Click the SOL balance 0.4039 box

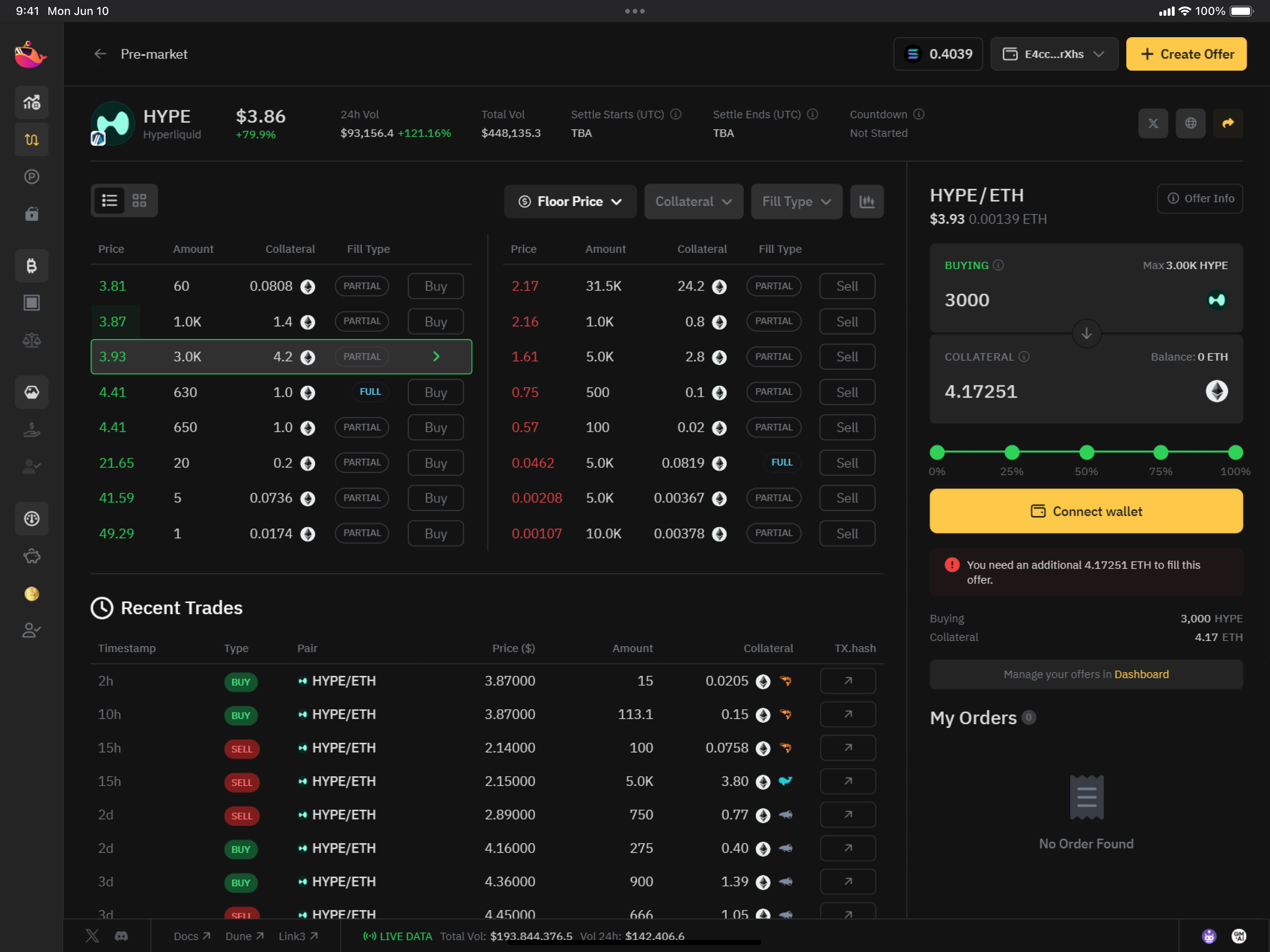(x=938, y=54)
